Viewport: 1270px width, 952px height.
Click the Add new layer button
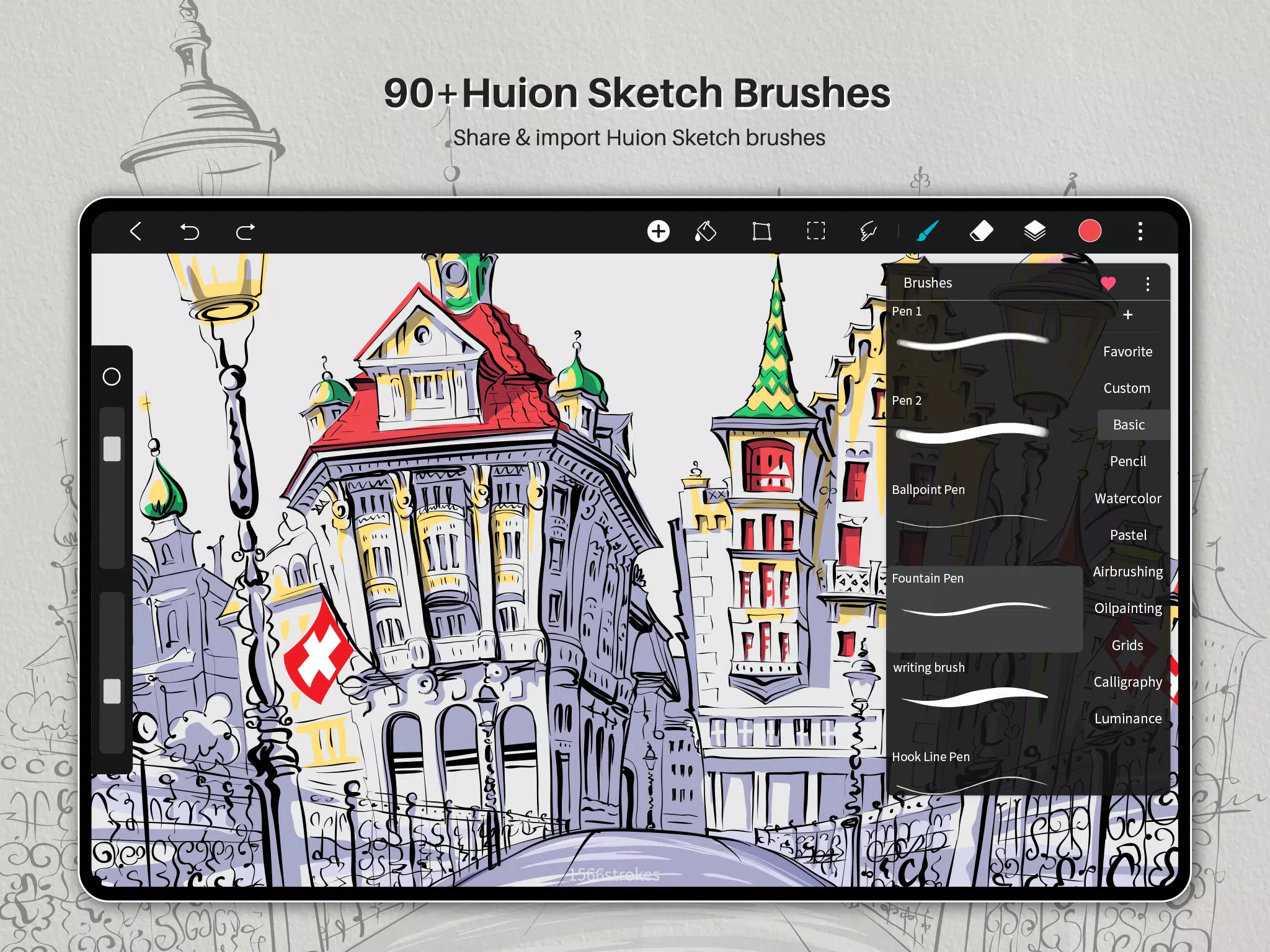tap(658, 231)
